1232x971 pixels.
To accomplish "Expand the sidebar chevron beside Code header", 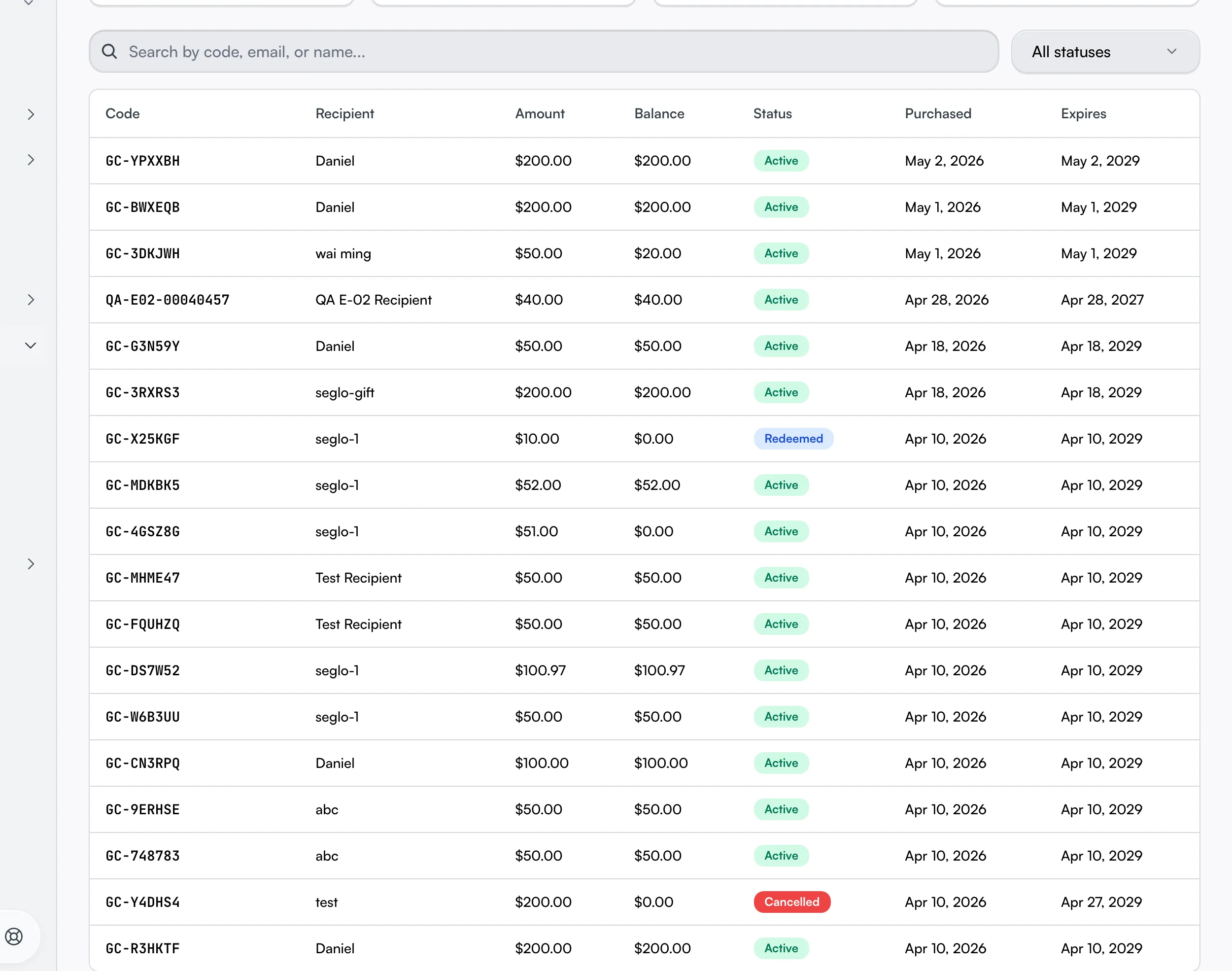I will tap(31, 114).
